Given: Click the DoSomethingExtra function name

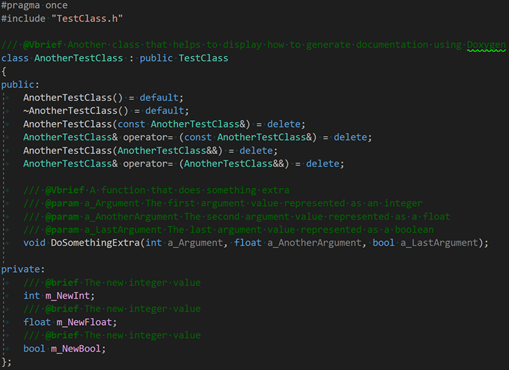Looking at the screenshot, I should tap(95, 243).
